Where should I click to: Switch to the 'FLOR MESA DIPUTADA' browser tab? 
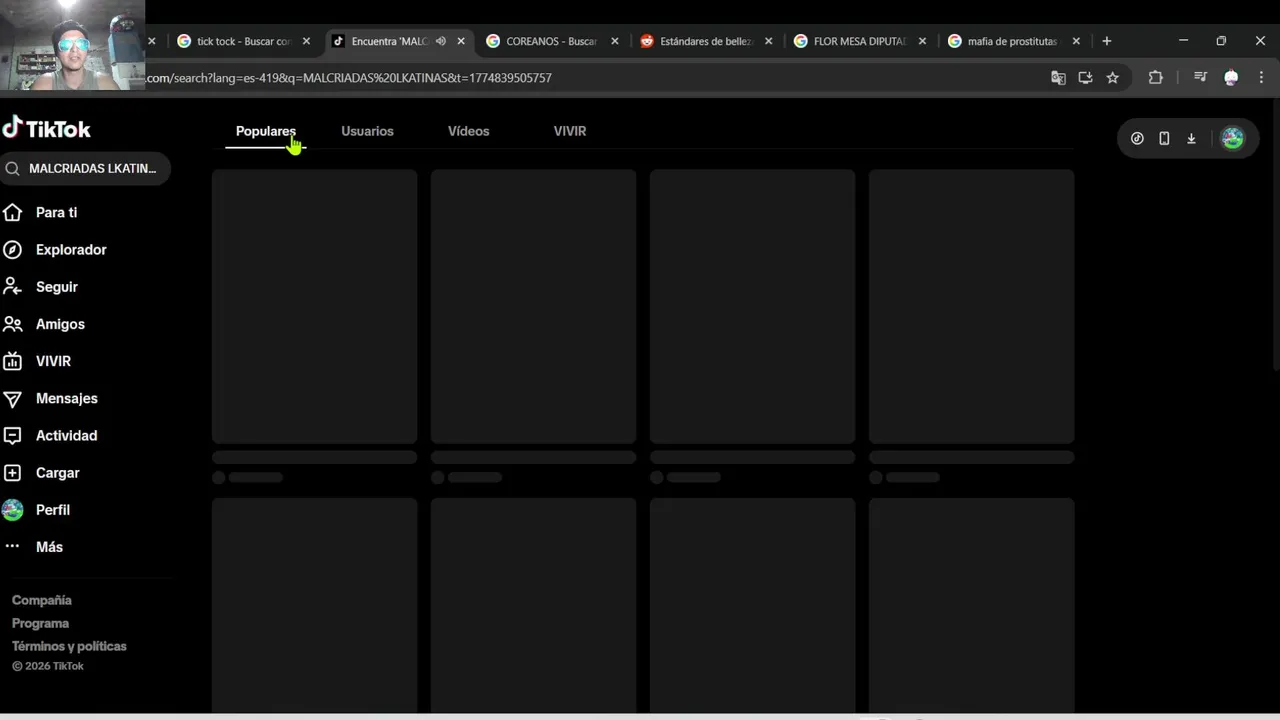coord(860,41)
